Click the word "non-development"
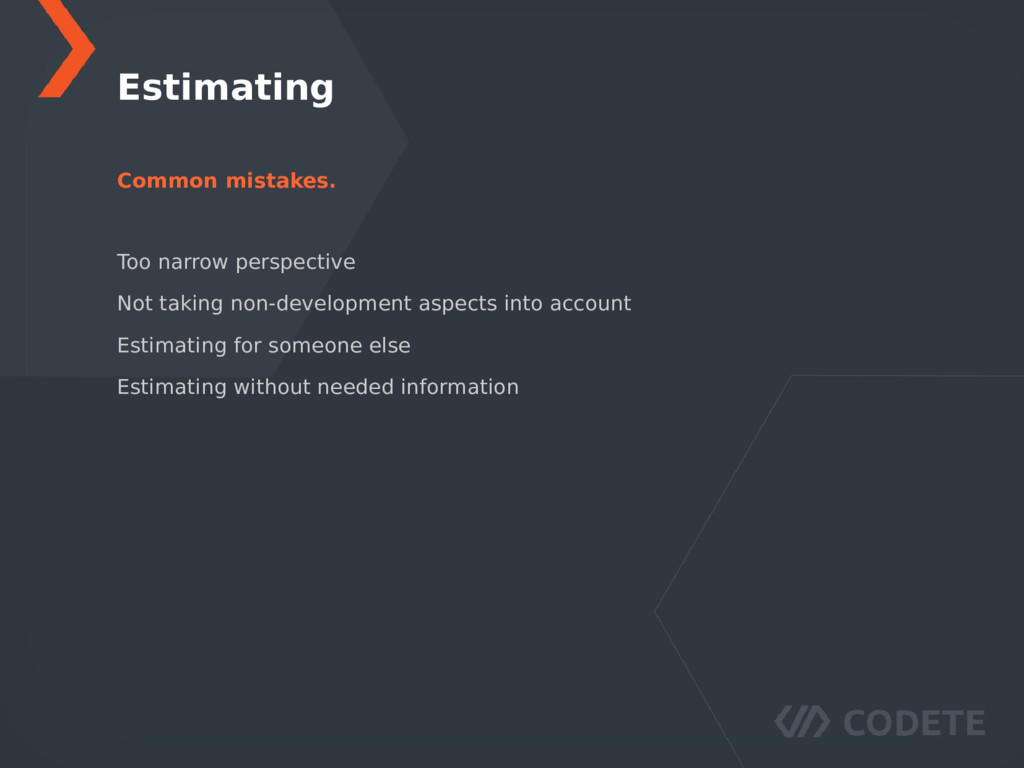This screenshot has height=768, width=1024. click(321, 304)
